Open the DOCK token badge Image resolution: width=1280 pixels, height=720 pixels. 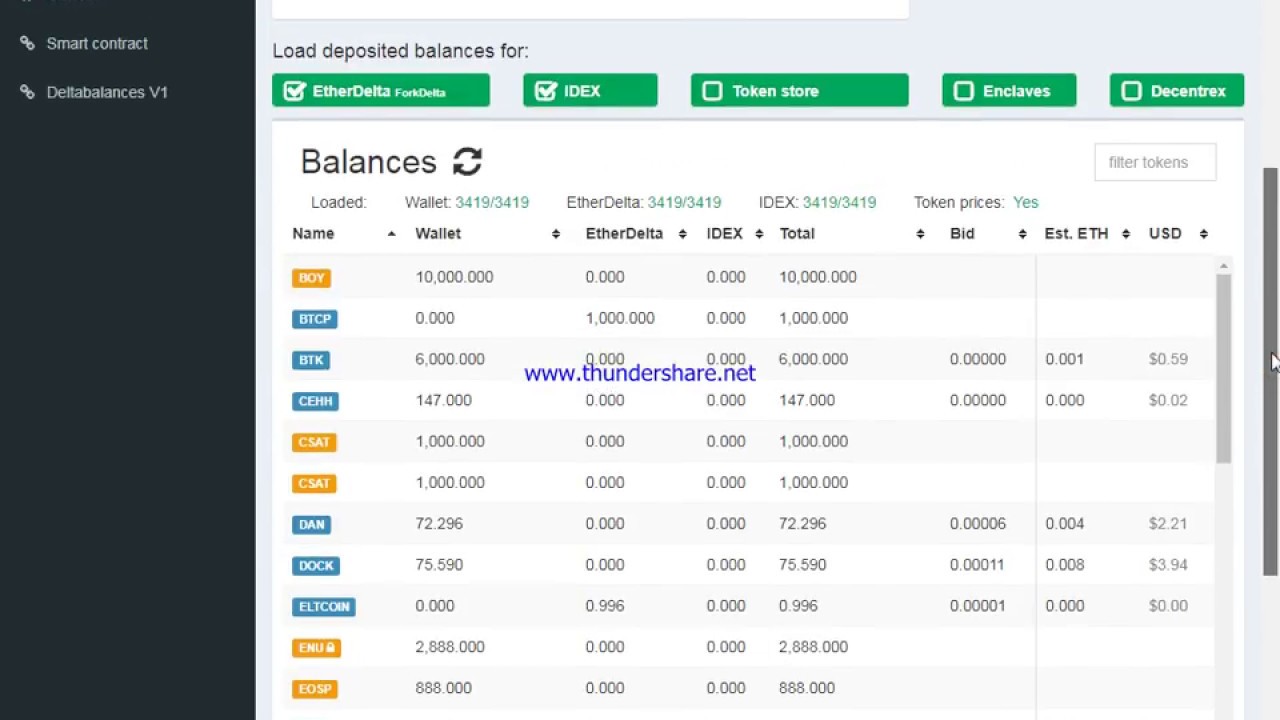[x=316, y=565]
